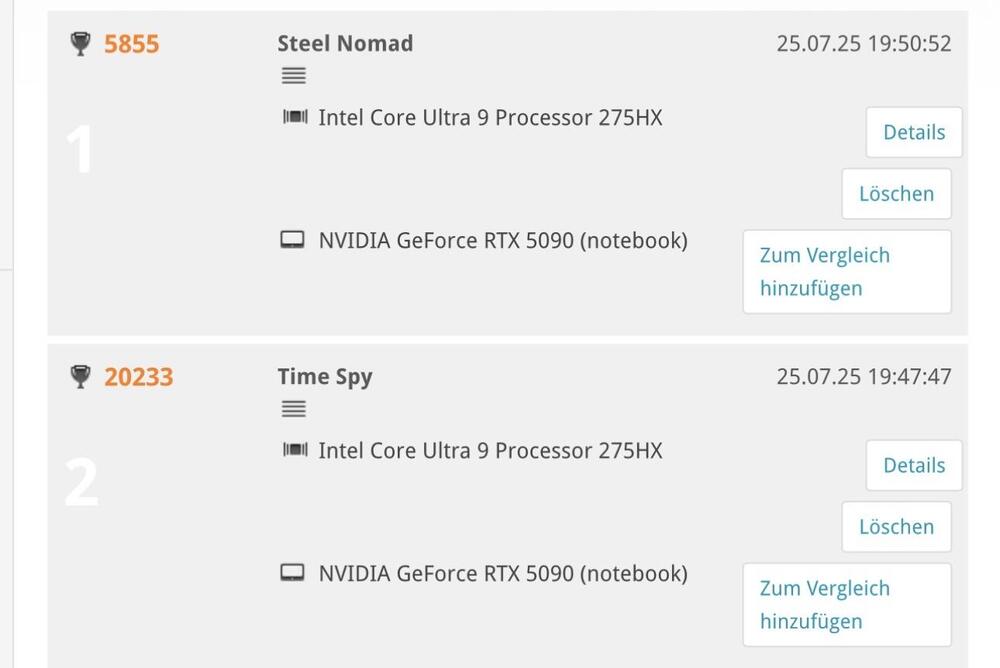
Task: Select the Steel Nomad benchmark title
Action: click(345, 43)
